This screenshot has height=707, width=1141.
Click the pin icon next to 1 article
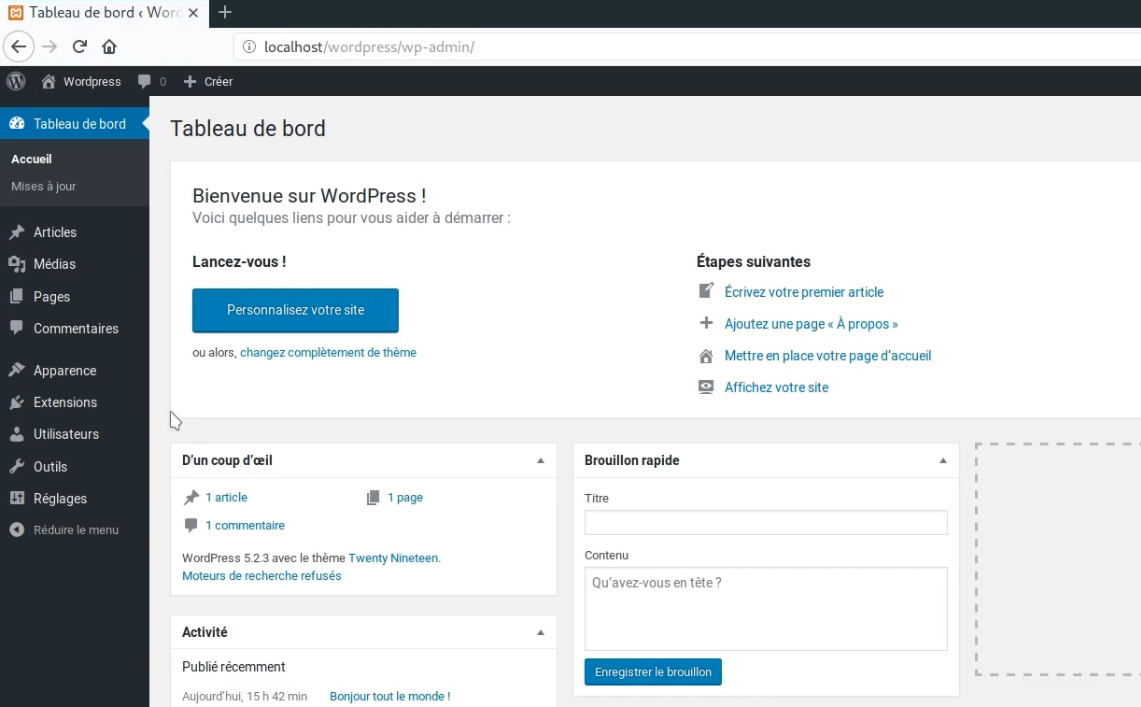click(191, 498)
